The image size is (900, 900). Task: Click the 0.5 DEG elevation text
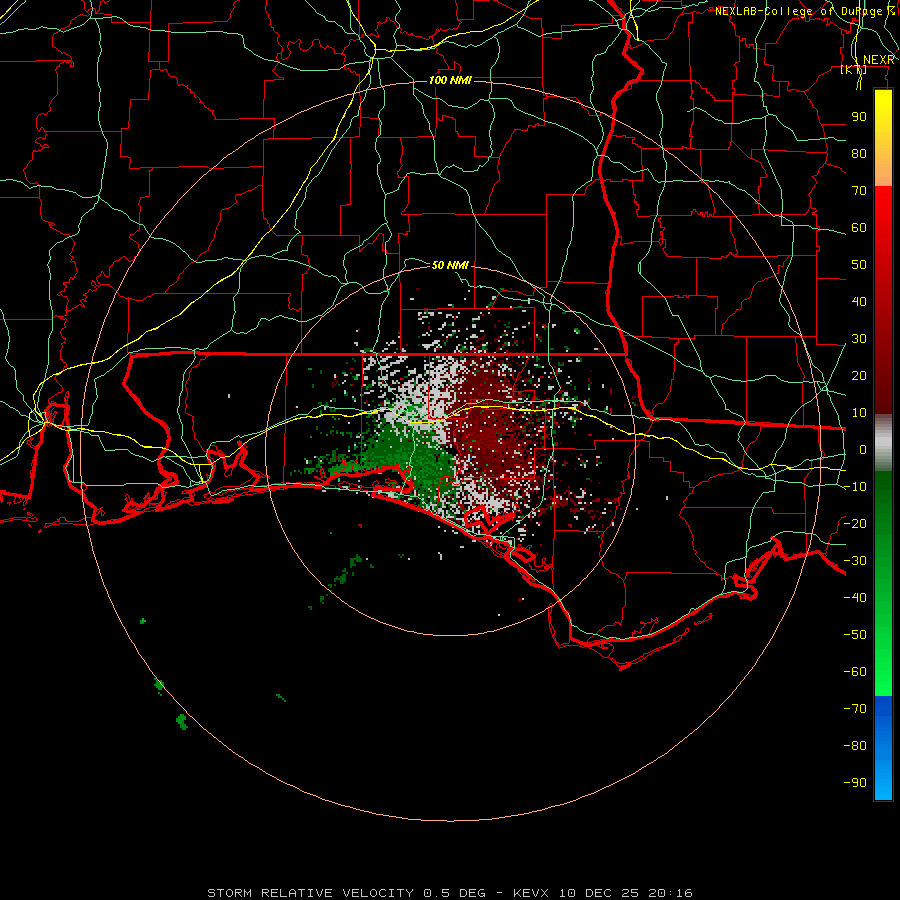(x=454, y=893)
